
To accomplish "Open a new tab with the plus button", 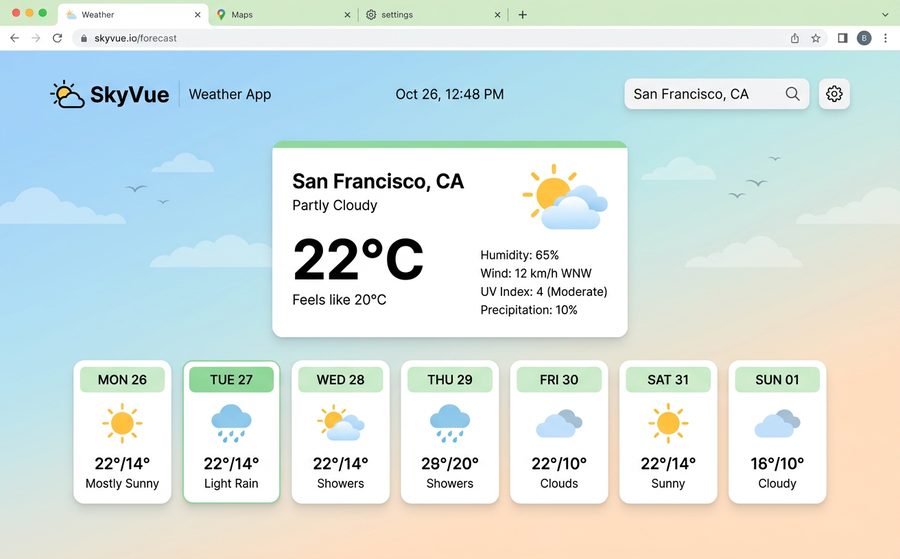I will coord(522,15).
